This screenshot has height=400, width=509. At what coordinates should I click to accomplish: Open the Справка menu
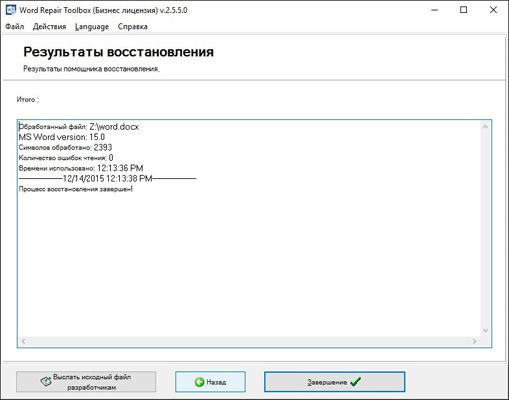point(132,26)
